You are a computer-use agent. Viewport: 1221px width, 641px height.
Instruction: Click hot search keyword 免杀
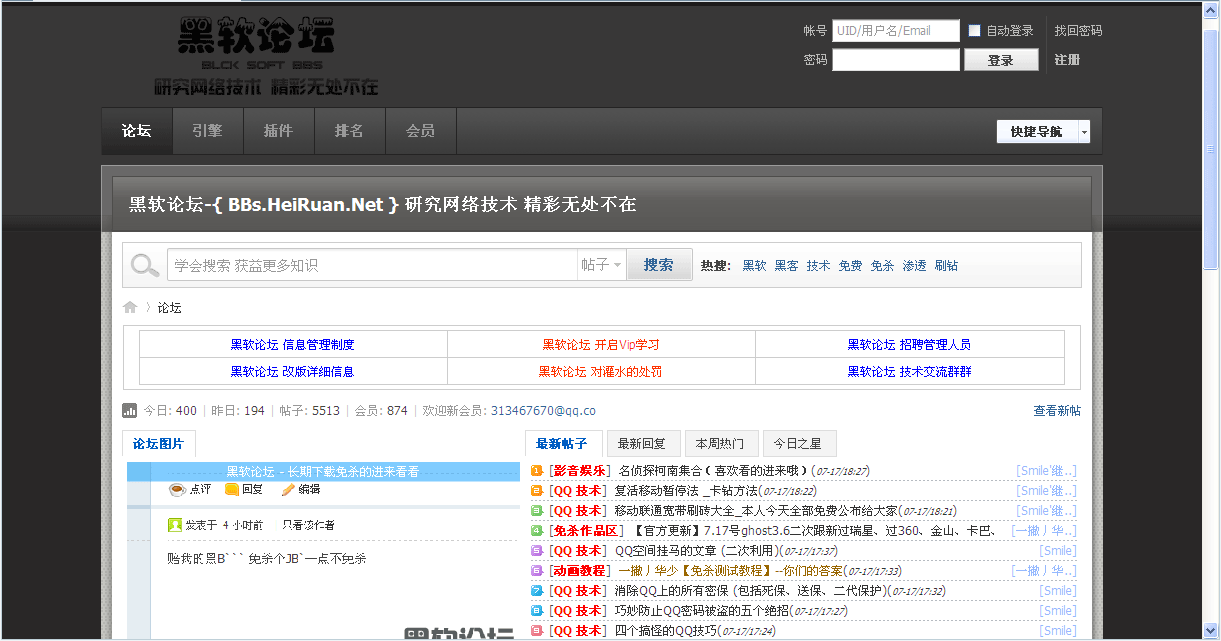[882, 266]
